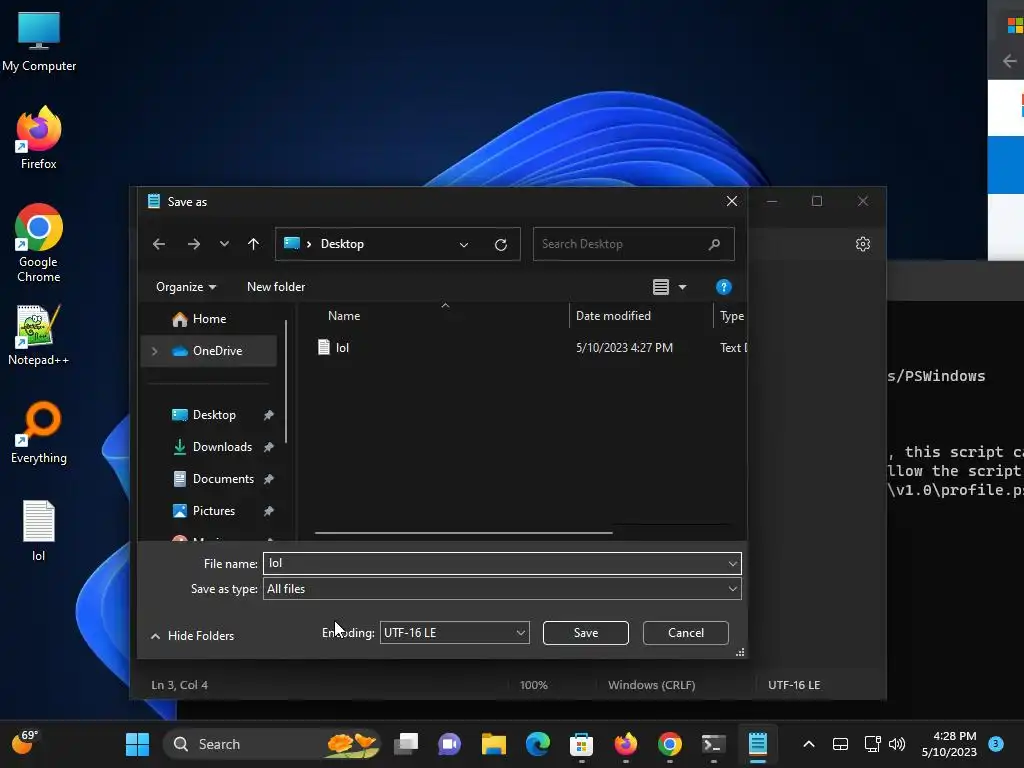Sort files by Name column
1024x768 pixels.
[x=344, y=316]
